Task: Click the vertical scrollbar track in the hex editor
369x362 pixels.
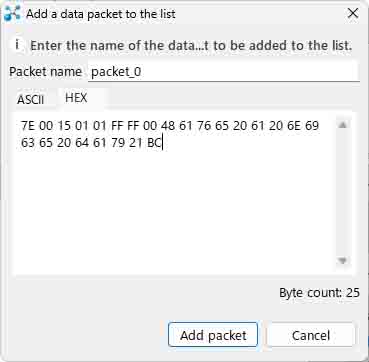Action: 343,193
